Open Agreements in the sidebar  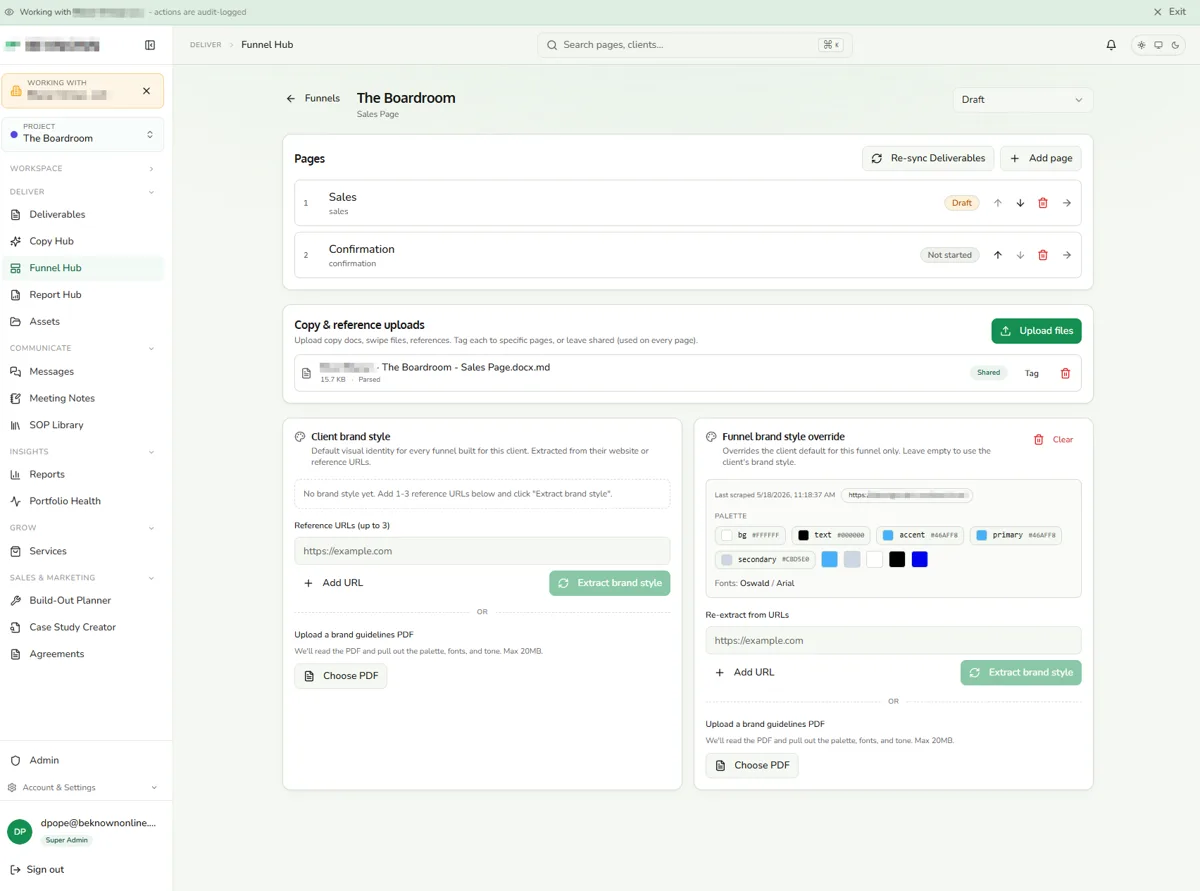point(83,654)
